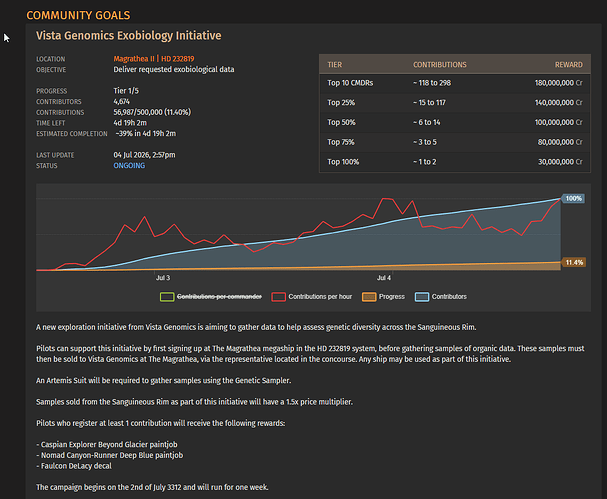The height and width of the screenshot is (499, 607).
Task: Click the ~39% in 4d 19h 2m estimate
Action: pyautogui.click(x=146, y=134)
